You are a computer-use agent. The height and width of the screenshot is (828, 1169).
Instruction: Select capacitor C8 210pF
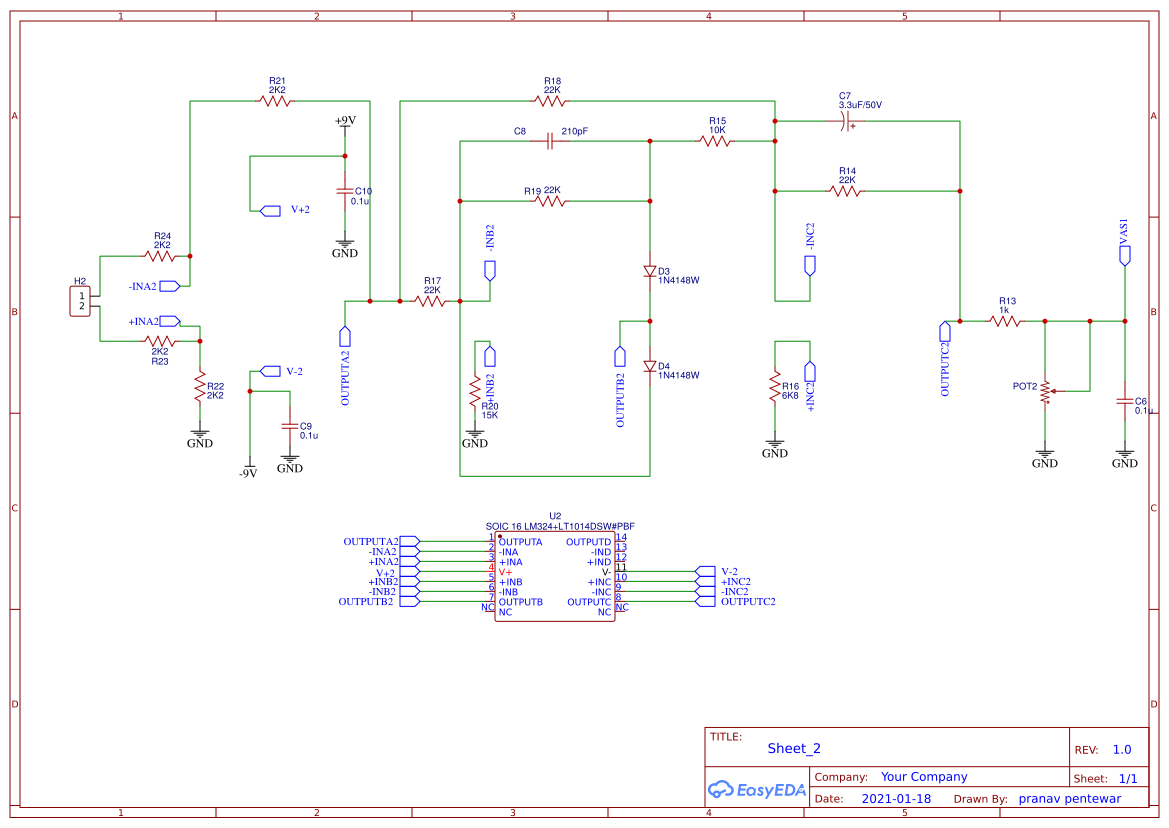tap(550, 141)
